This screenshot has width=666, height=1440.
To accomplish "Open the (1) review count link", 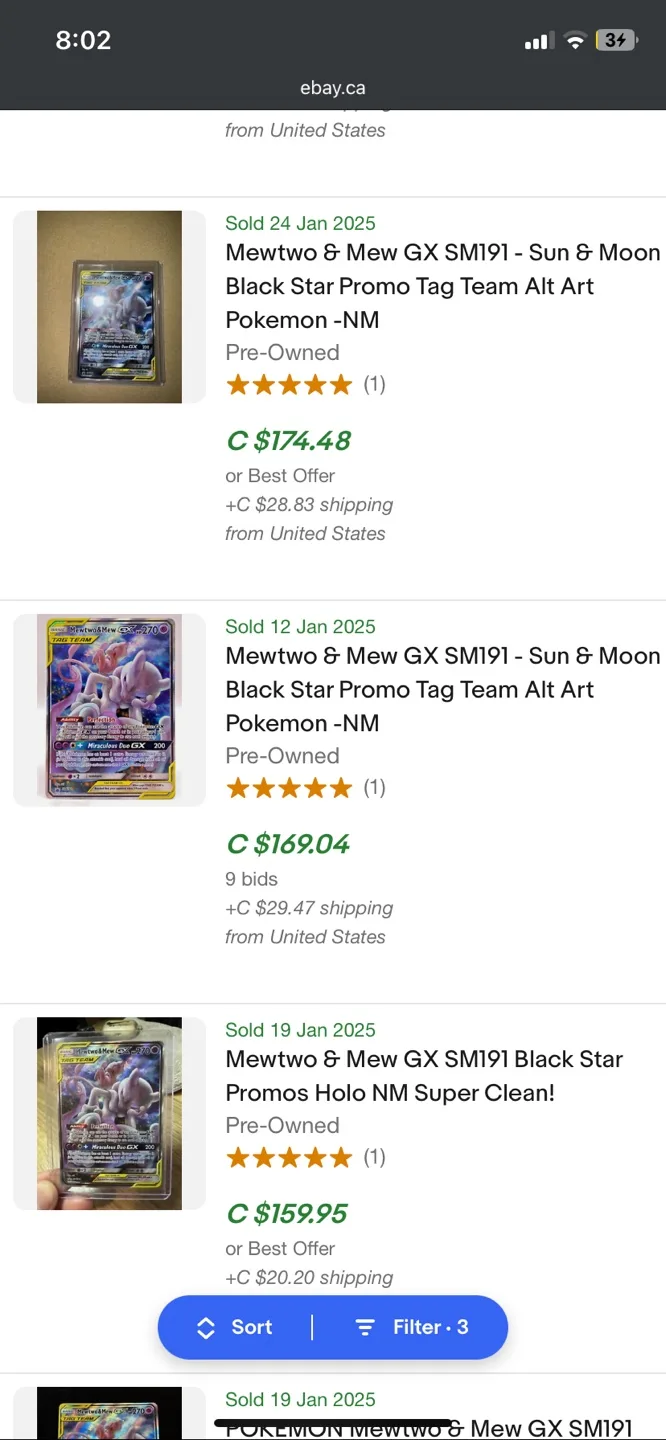I will (374, 384).
